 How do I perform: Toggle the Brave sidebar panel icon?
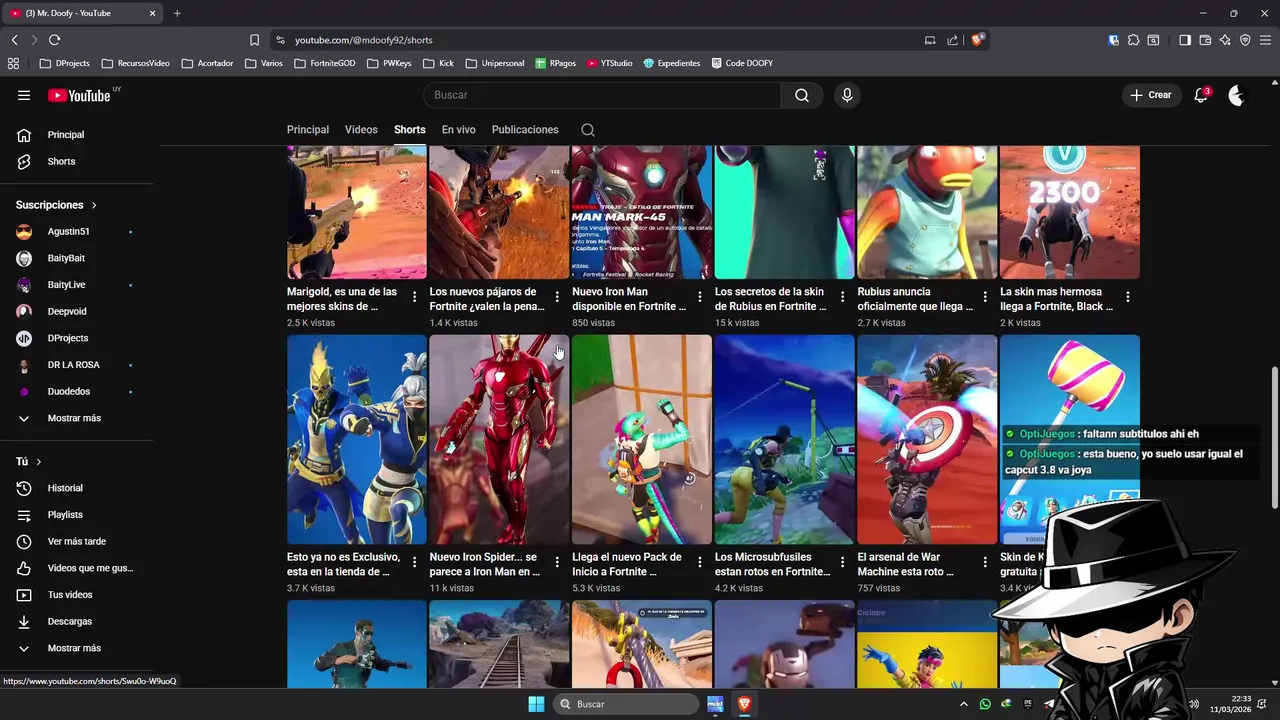coord(1185,40)
